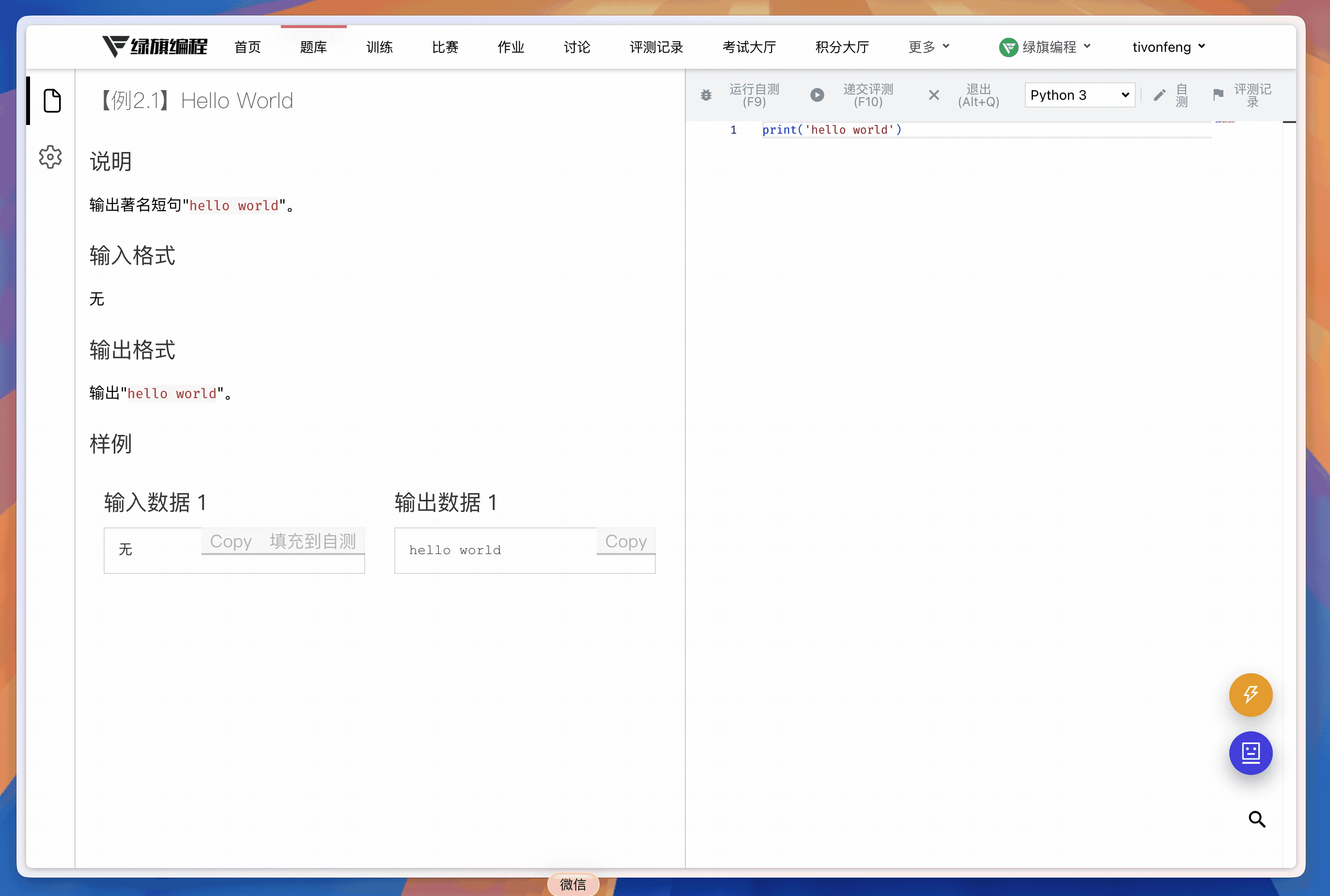This screenshot has height=896, width=1330.
Task: Open the Python 3 language dropdown
Action: point(1079,95)
